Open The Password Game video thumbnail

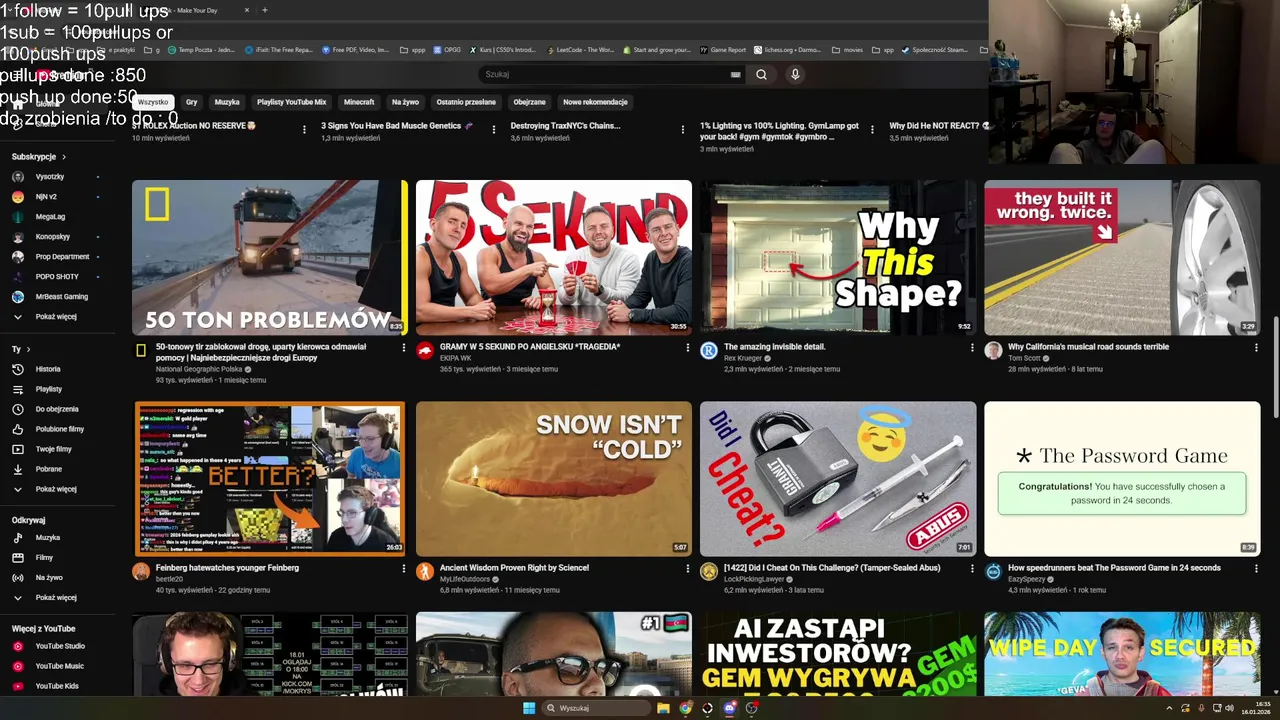pos(1122,479)
